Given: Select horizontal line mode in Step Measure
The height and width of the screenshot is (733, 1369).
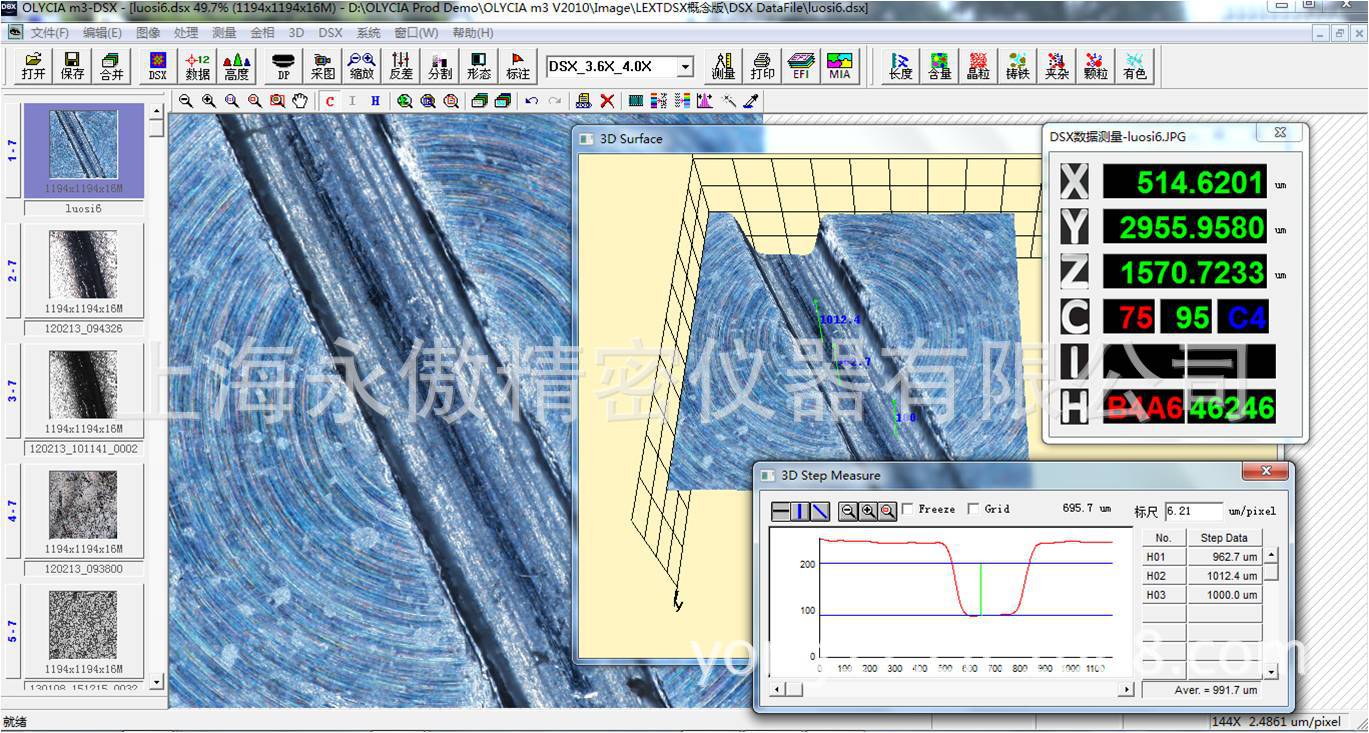Looking at the screenshot, I should tap(780, 511).
